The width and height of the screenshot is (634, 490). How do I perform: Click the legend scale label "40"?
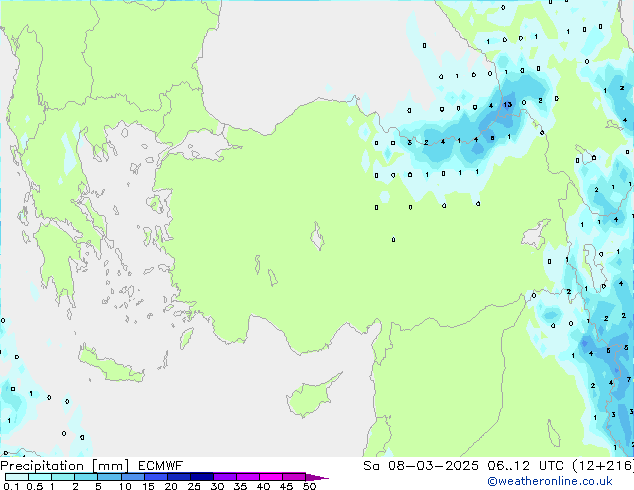coord(263,486)
